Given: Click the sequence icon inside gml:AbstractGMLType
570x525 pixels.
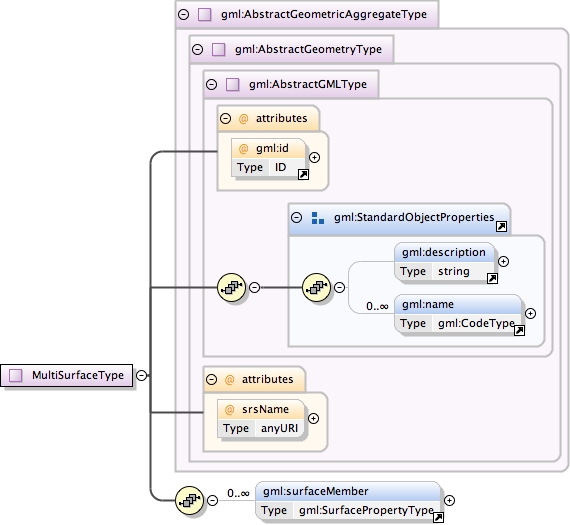Looking at the screenshot, I should pyautogui.click(x=231, y=287).
